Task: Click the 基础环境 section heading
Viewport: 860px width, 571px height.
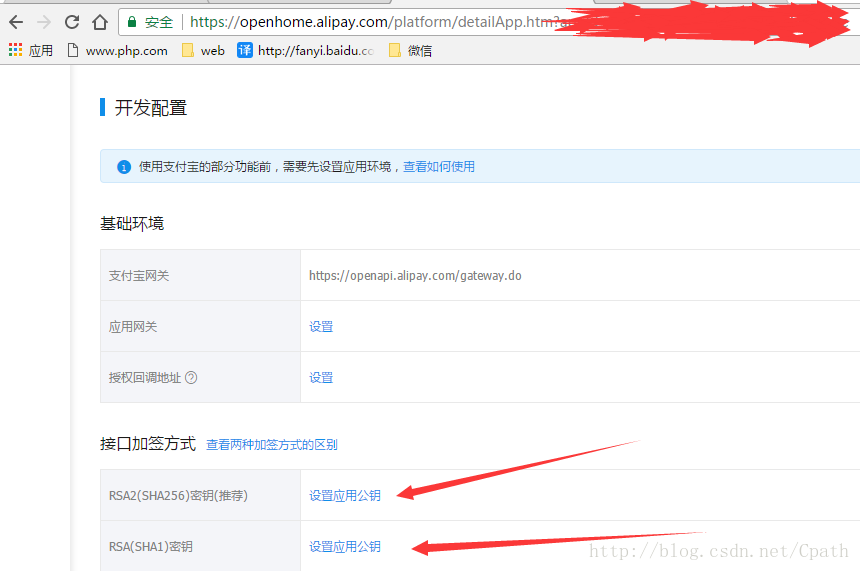Action: pyautogui.click(x=132, y=223)
